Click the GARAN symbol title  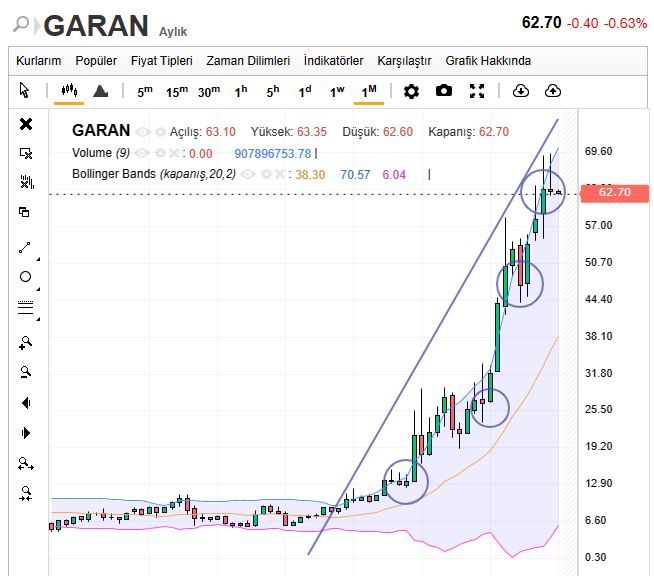(x=96, y=26)
